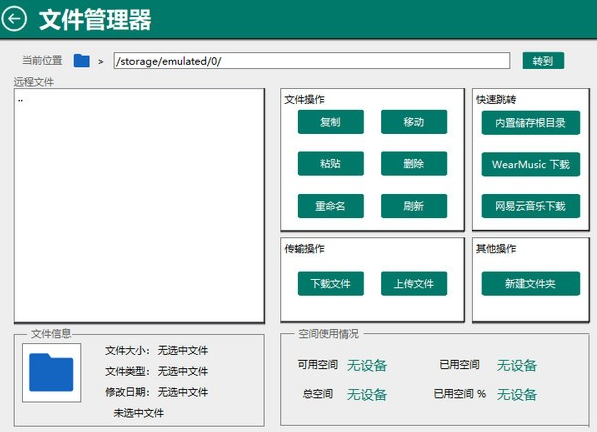597x432 pixels.
Task: Click the 文件管理器 title text
Action: (x=95, y=20)
